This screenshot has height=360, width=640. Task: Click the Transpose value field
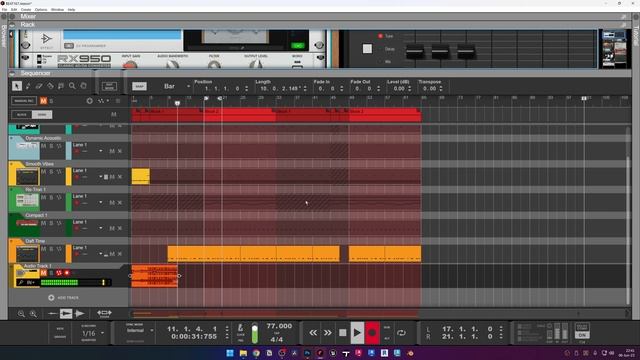(x=429, y=89)
